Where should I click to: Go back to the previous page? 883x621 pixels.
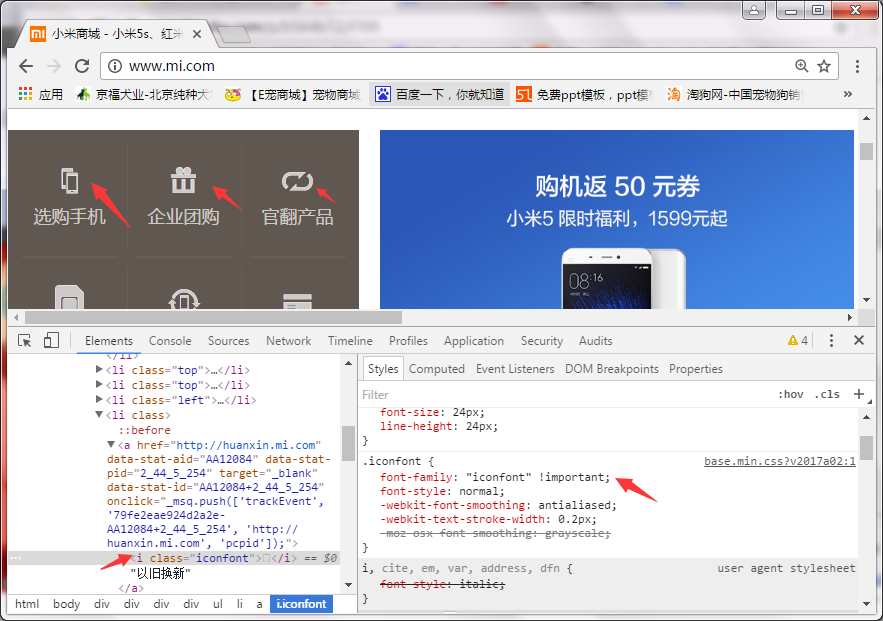26,66
